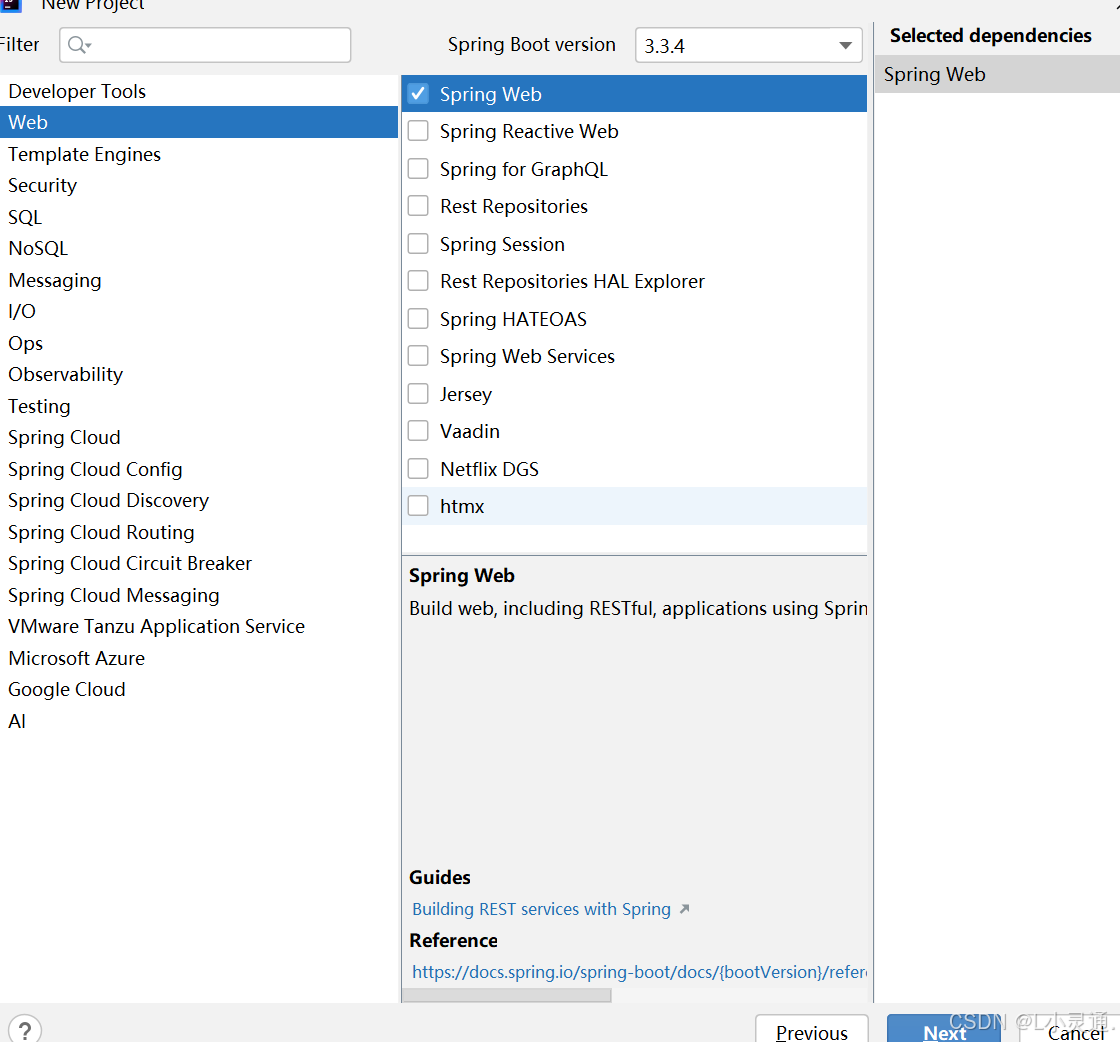Open the Template Engines category
The image size is (1120, 1042).
(199, 154)
